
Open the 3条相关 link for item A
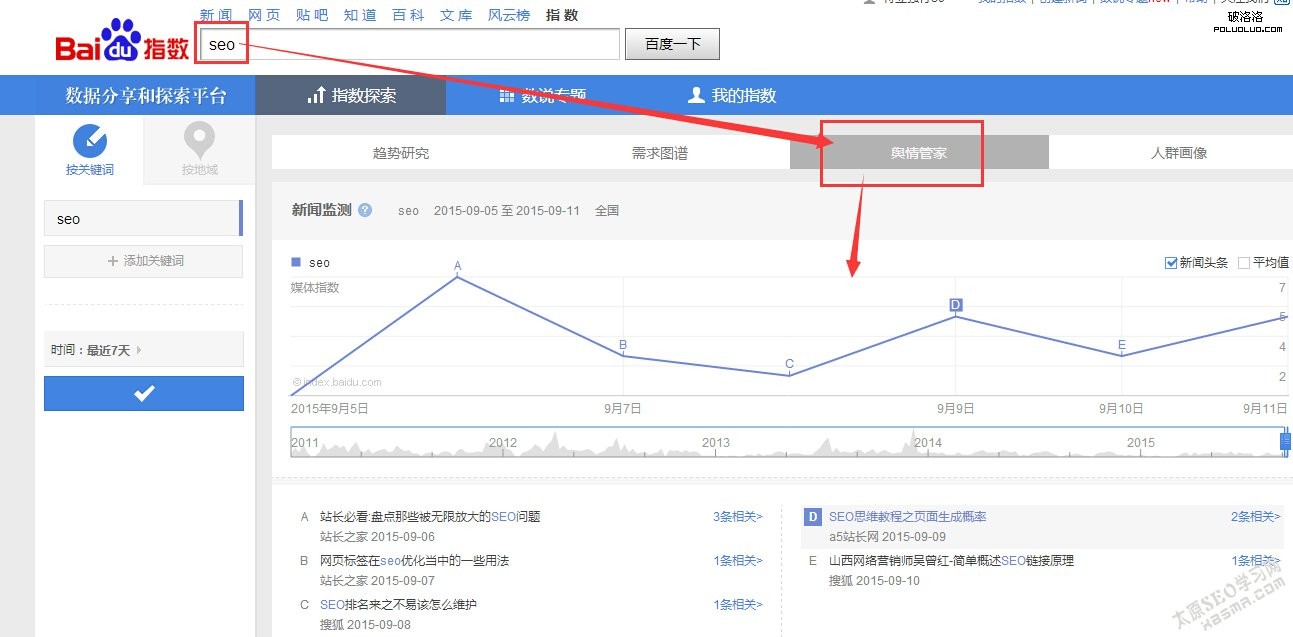tap(737, 516)
